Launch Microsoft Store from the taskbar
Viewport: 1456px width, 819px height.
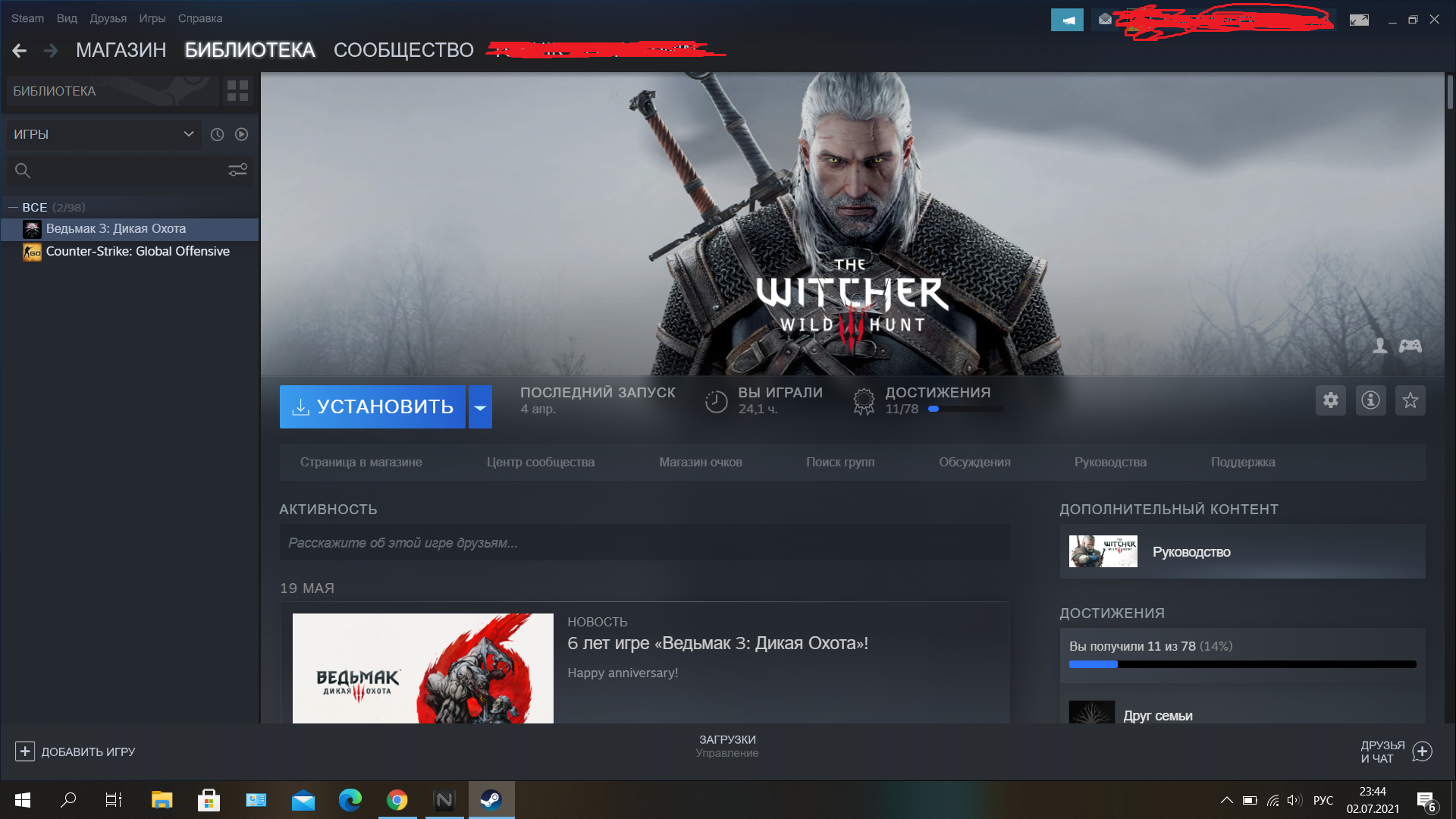209,800
